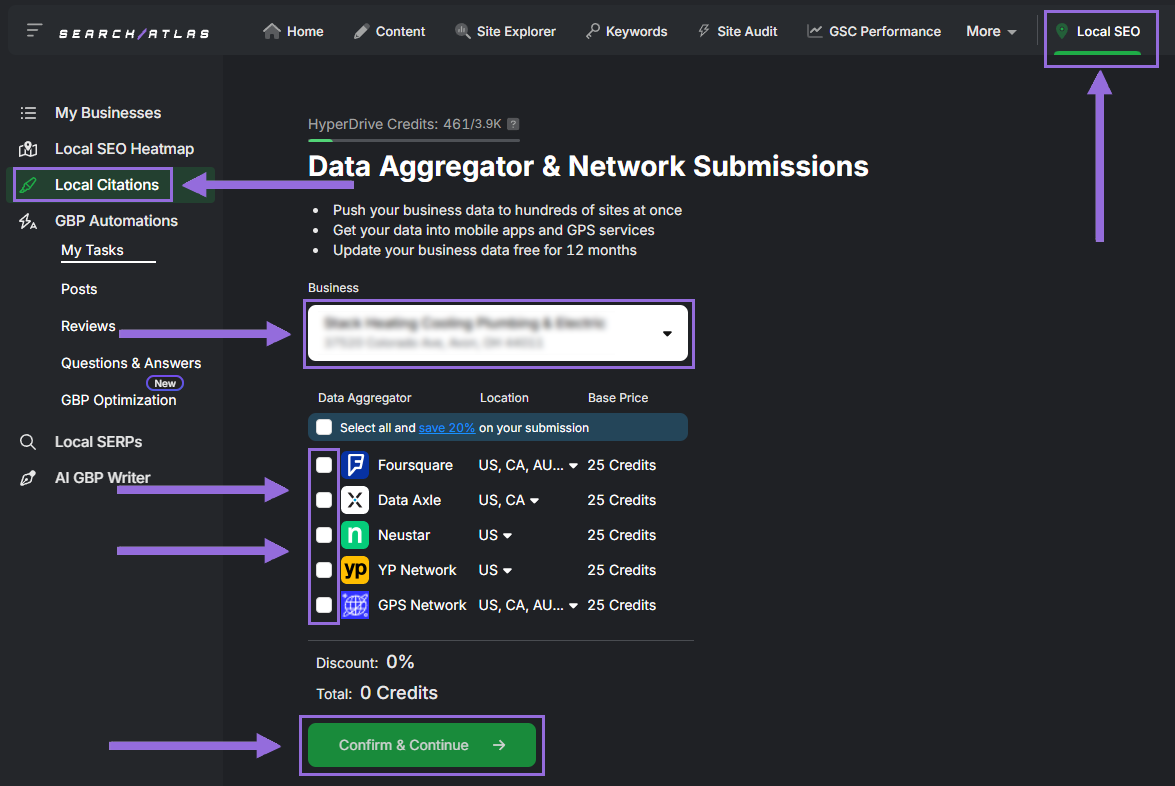The height and width of the screenshot is (786, 1175).
Task: Open the save 20% link
Action: click(446, 426)
